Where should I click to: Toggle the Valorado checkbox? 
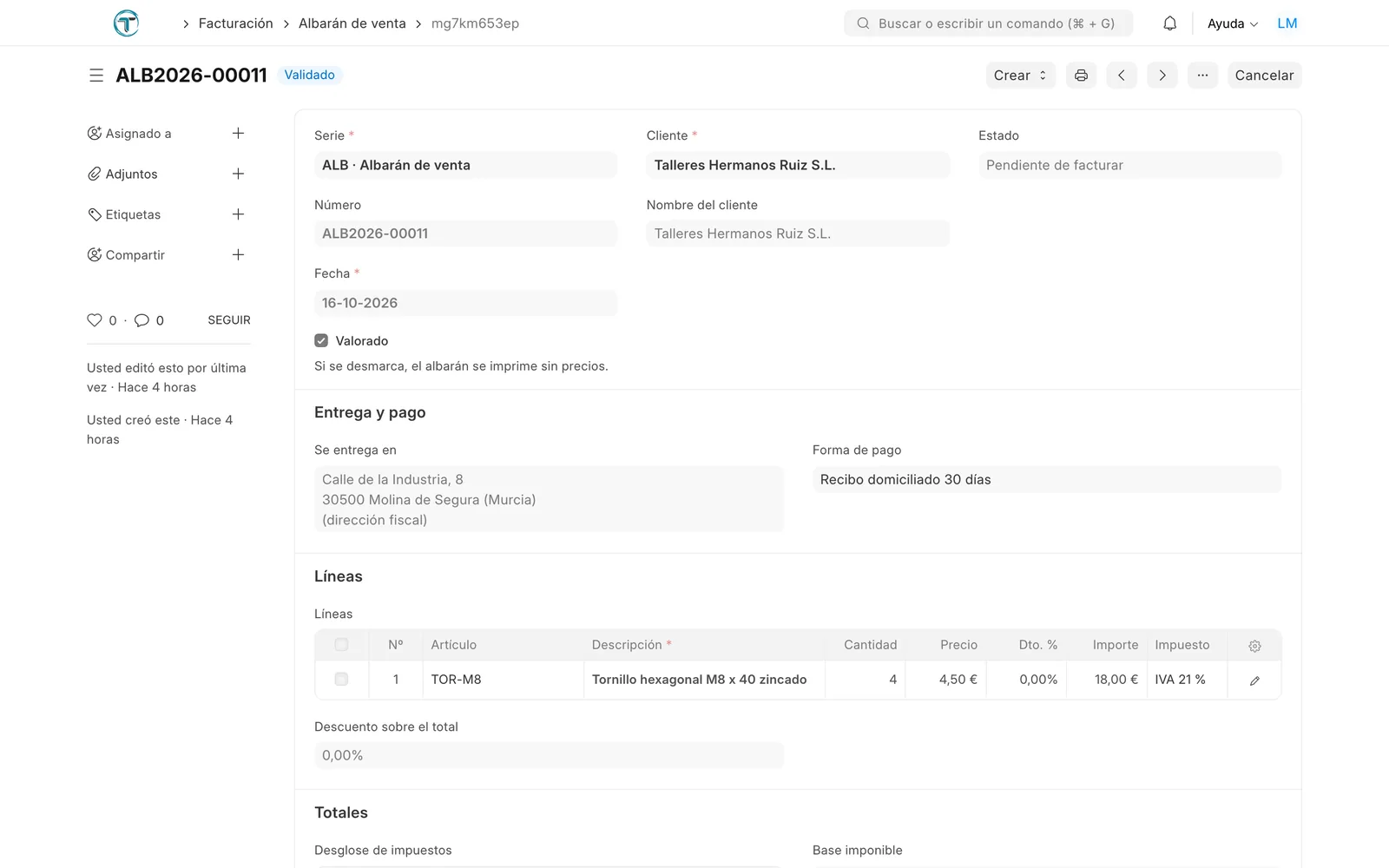click(321, 340)
